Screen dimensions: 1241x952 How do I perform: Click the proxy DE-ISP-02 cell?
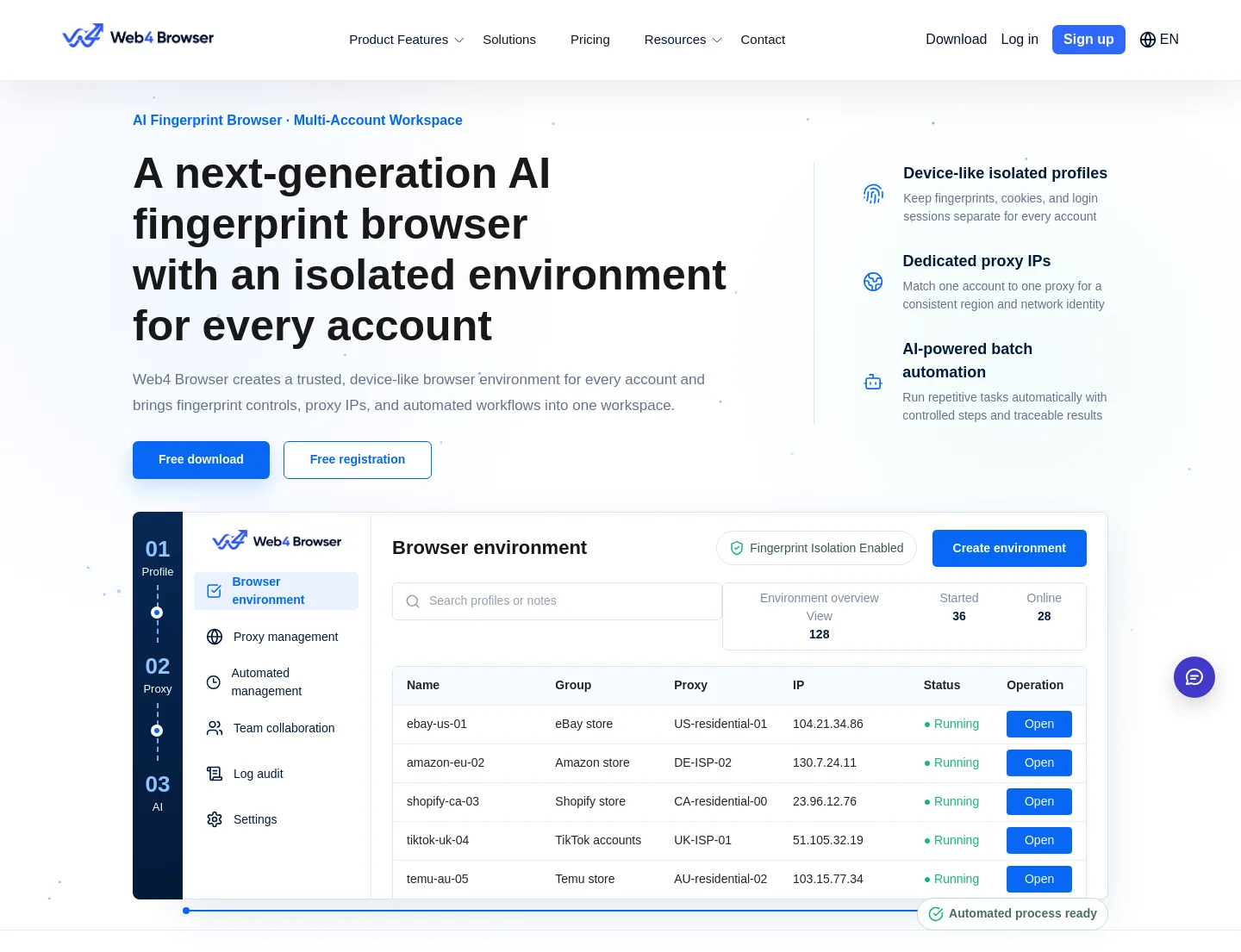click(702, 763)
